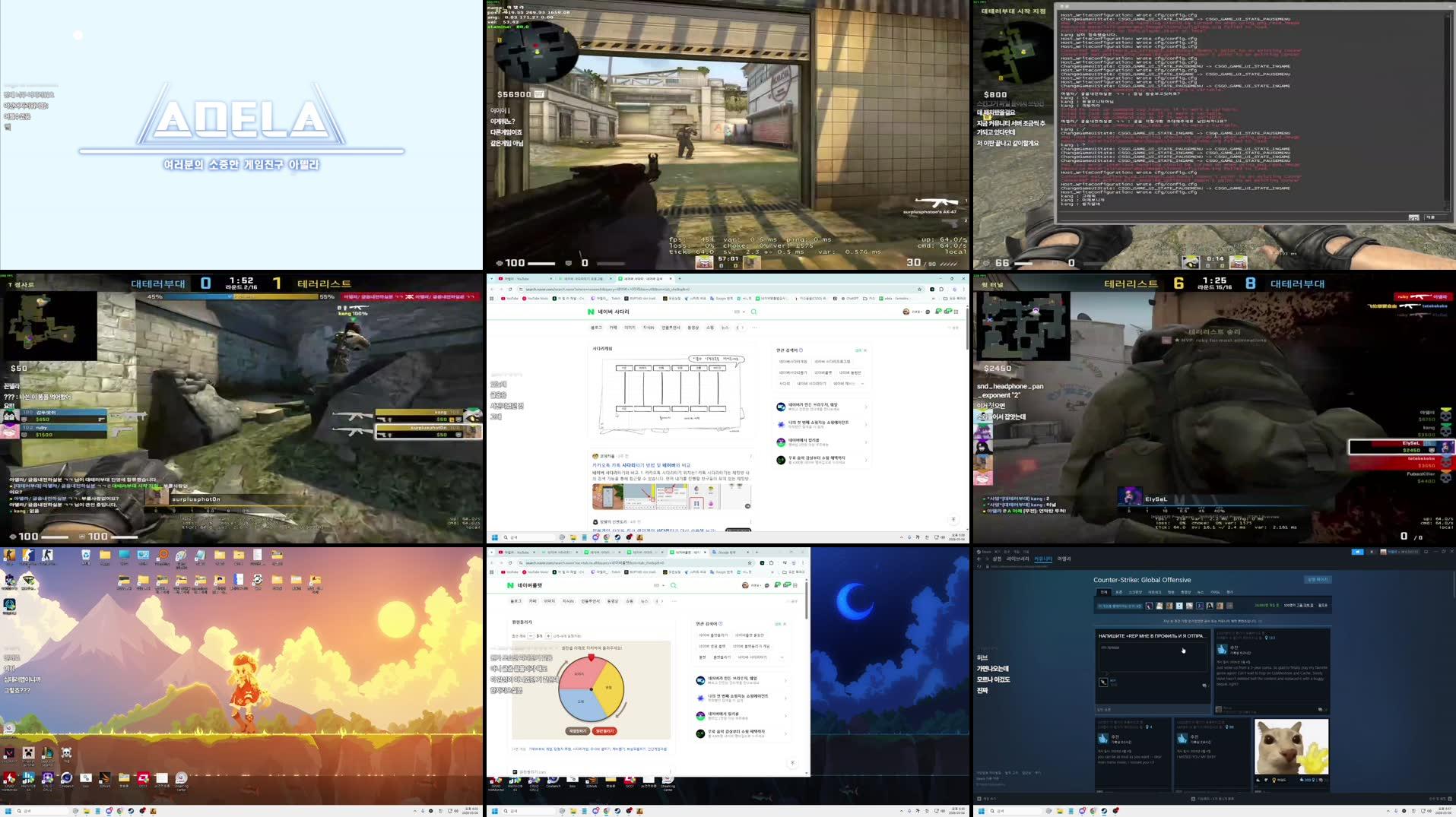Click the Naver logo above the search bar

pos(591,311)
